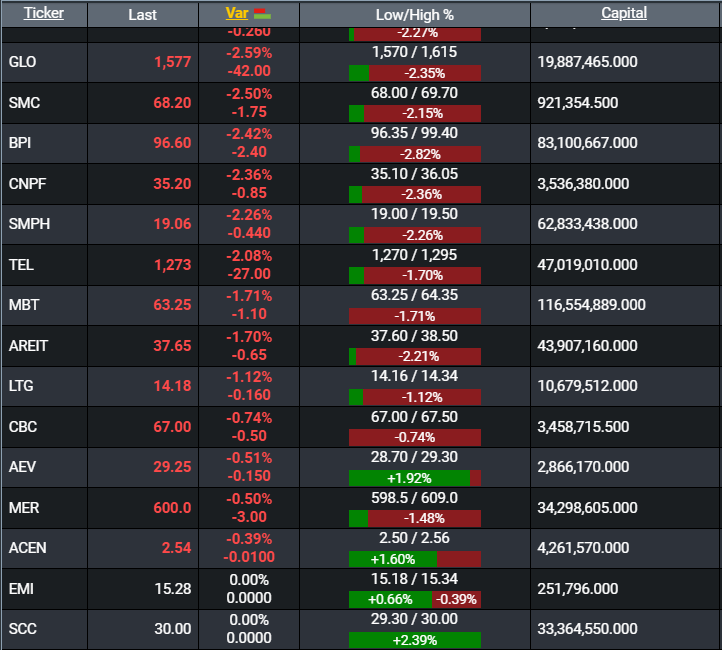Select the AREIT ticker row
Image resolution: width=722 pixels, height=650 pixels.
pos(361,346)
